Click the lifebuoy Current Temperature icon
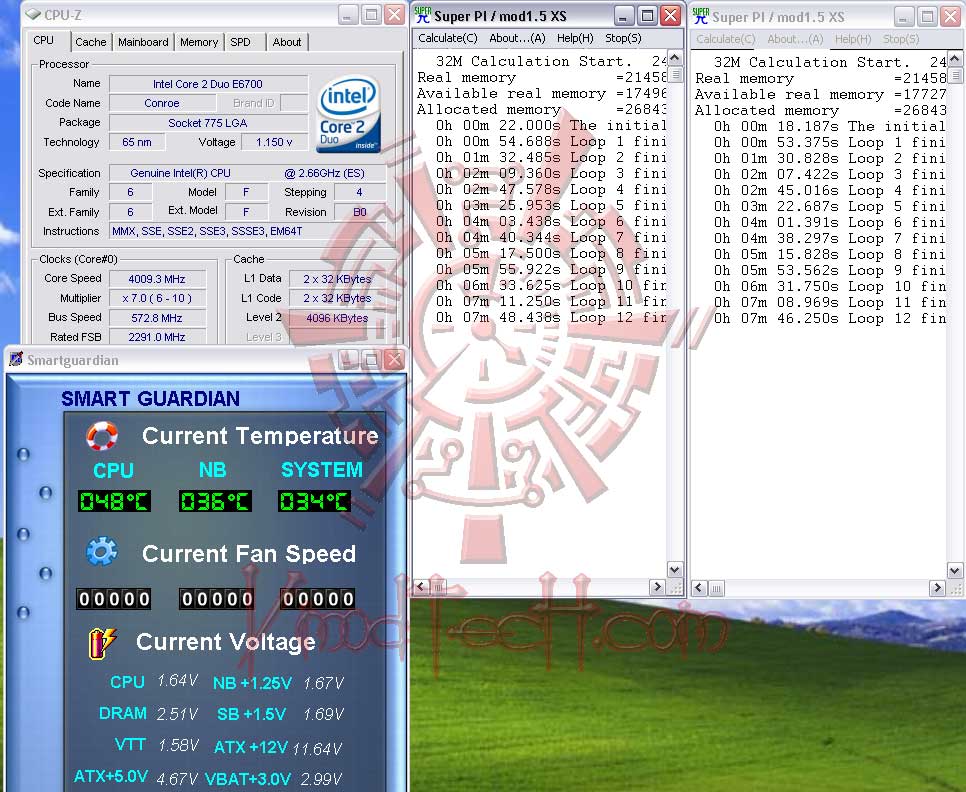Viewport: 966px width, 792px height. point(102,435)
